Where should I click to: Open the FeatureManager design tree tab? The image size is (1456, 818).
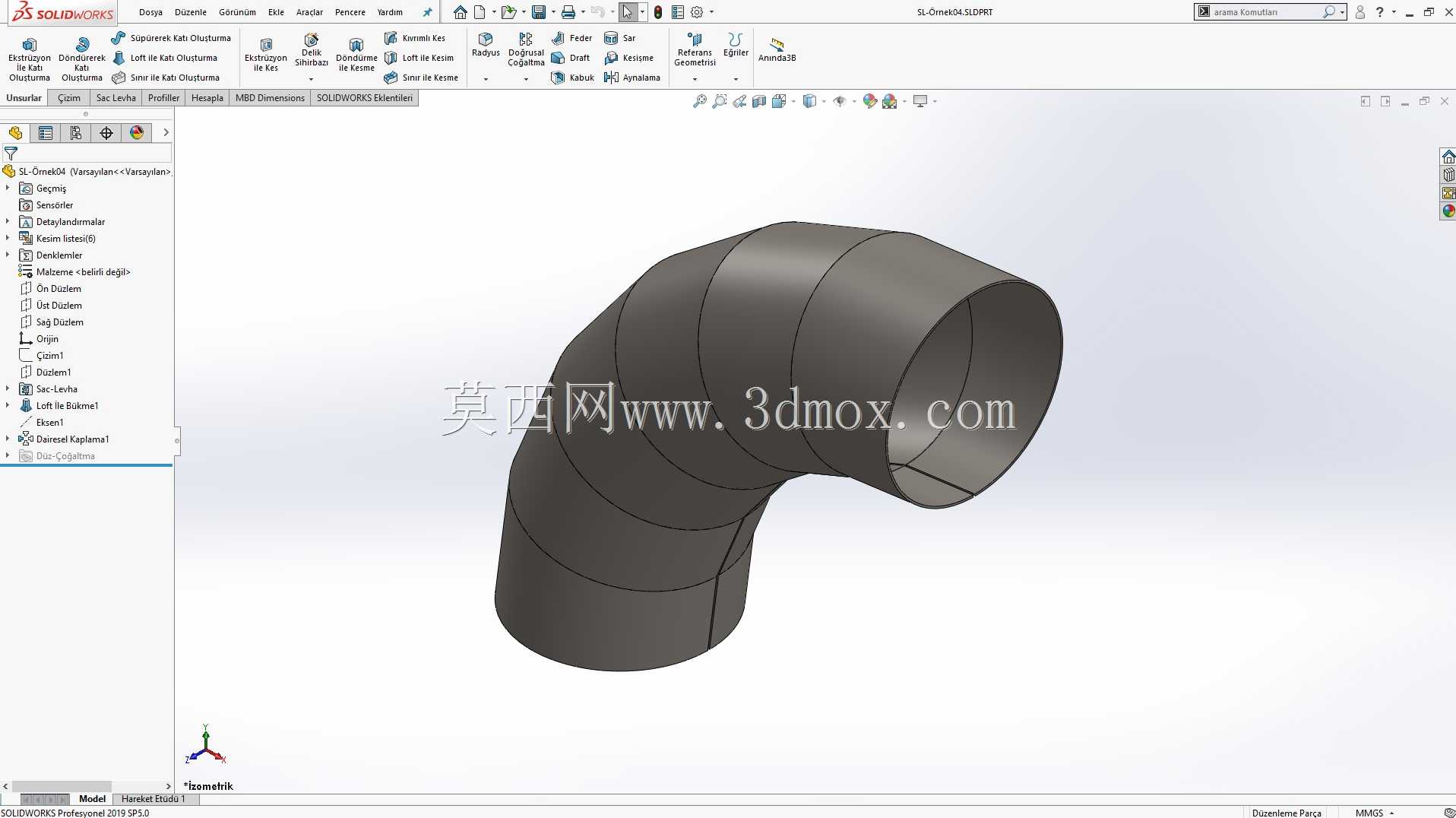point(15,133)
